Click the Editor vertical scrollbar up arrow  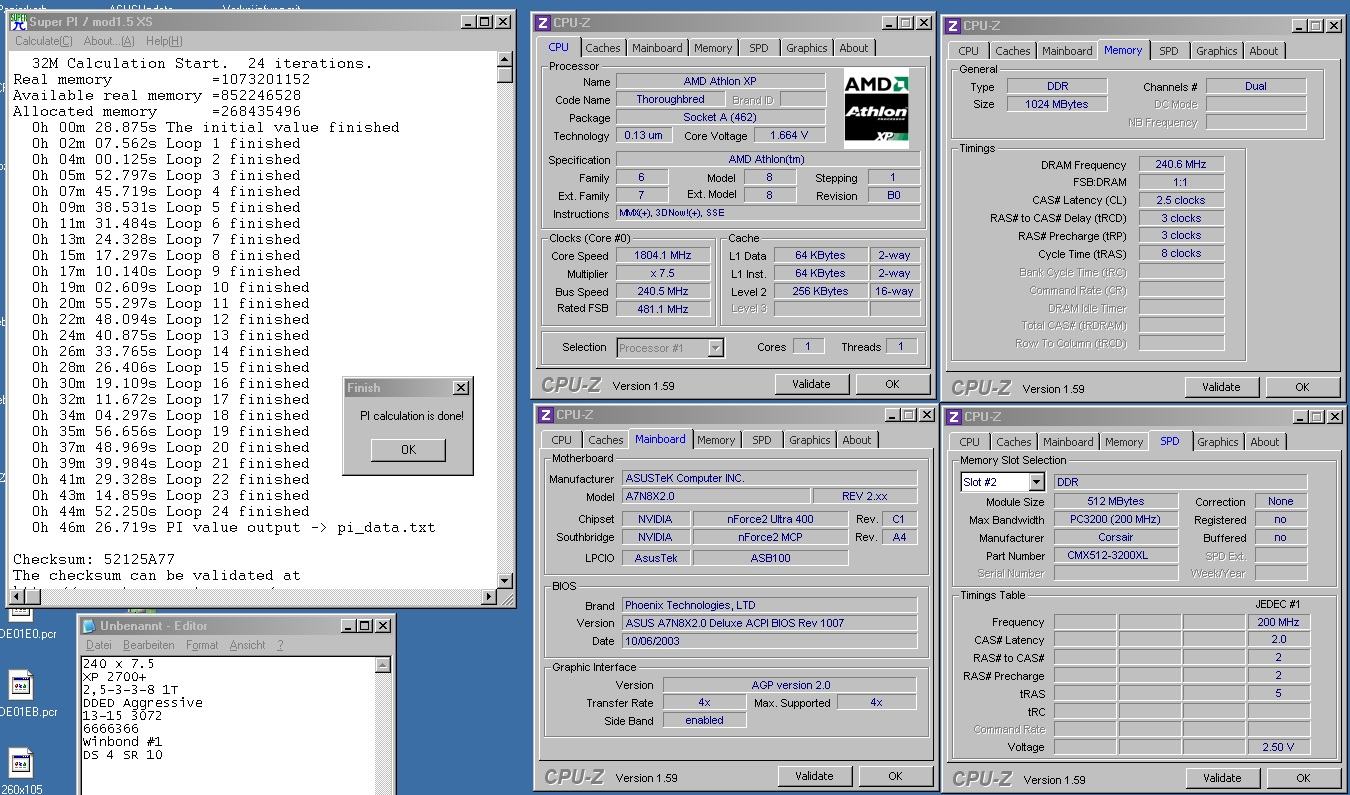pyautogui.click(x=384, y=665)
